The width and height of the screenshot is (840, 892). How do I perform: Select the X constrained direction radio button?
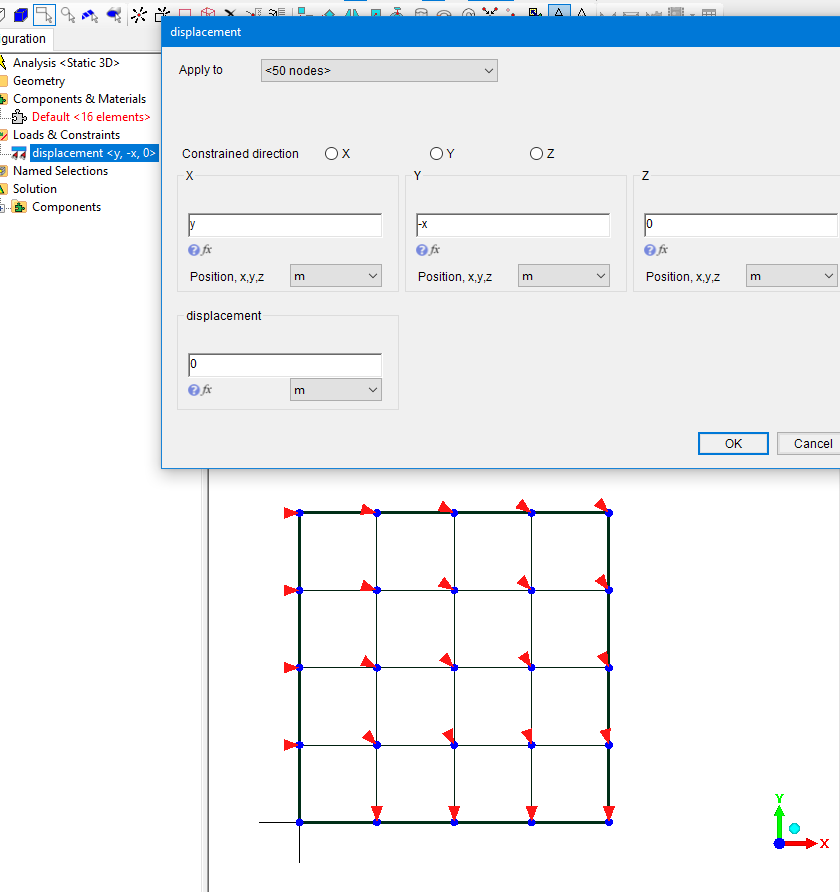(331, 154)
